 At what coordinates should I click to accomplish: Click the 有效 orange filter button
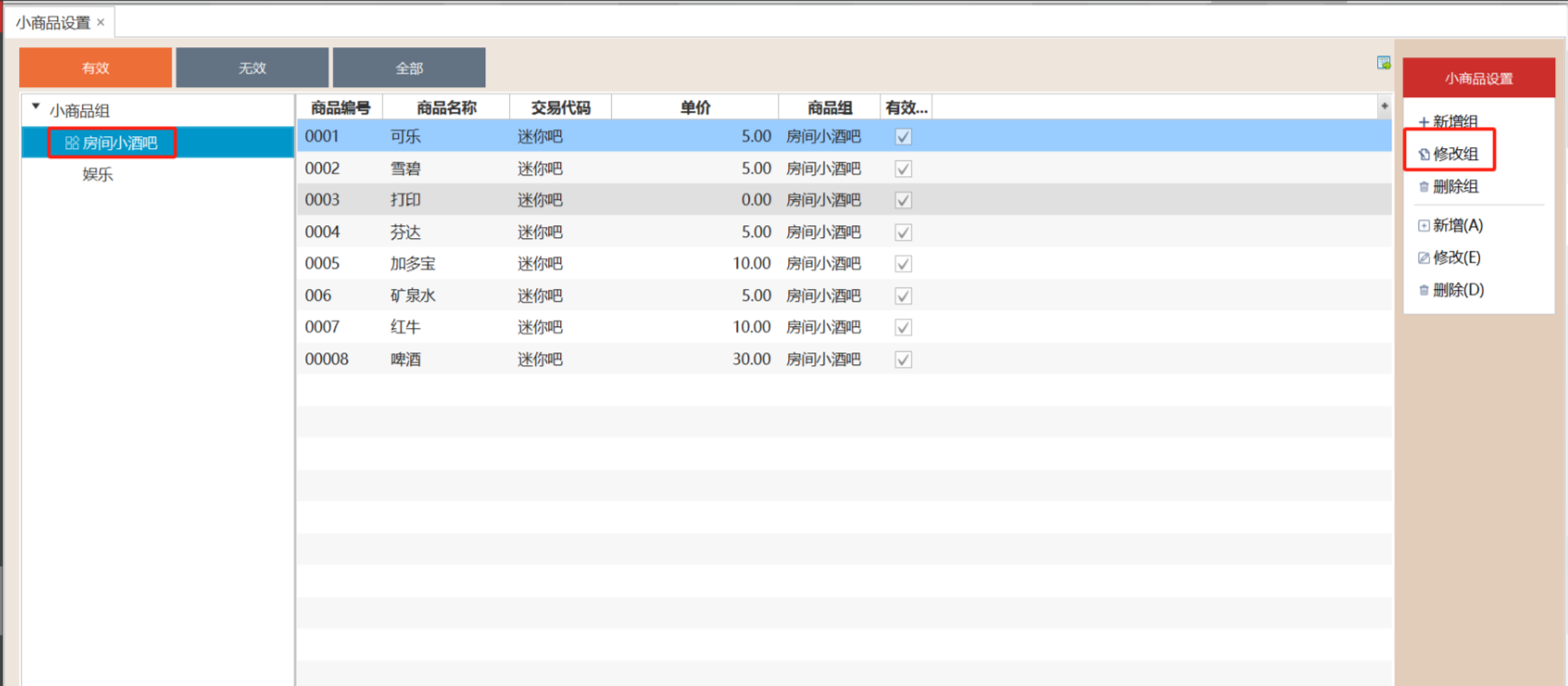click(x=95, y=68)
